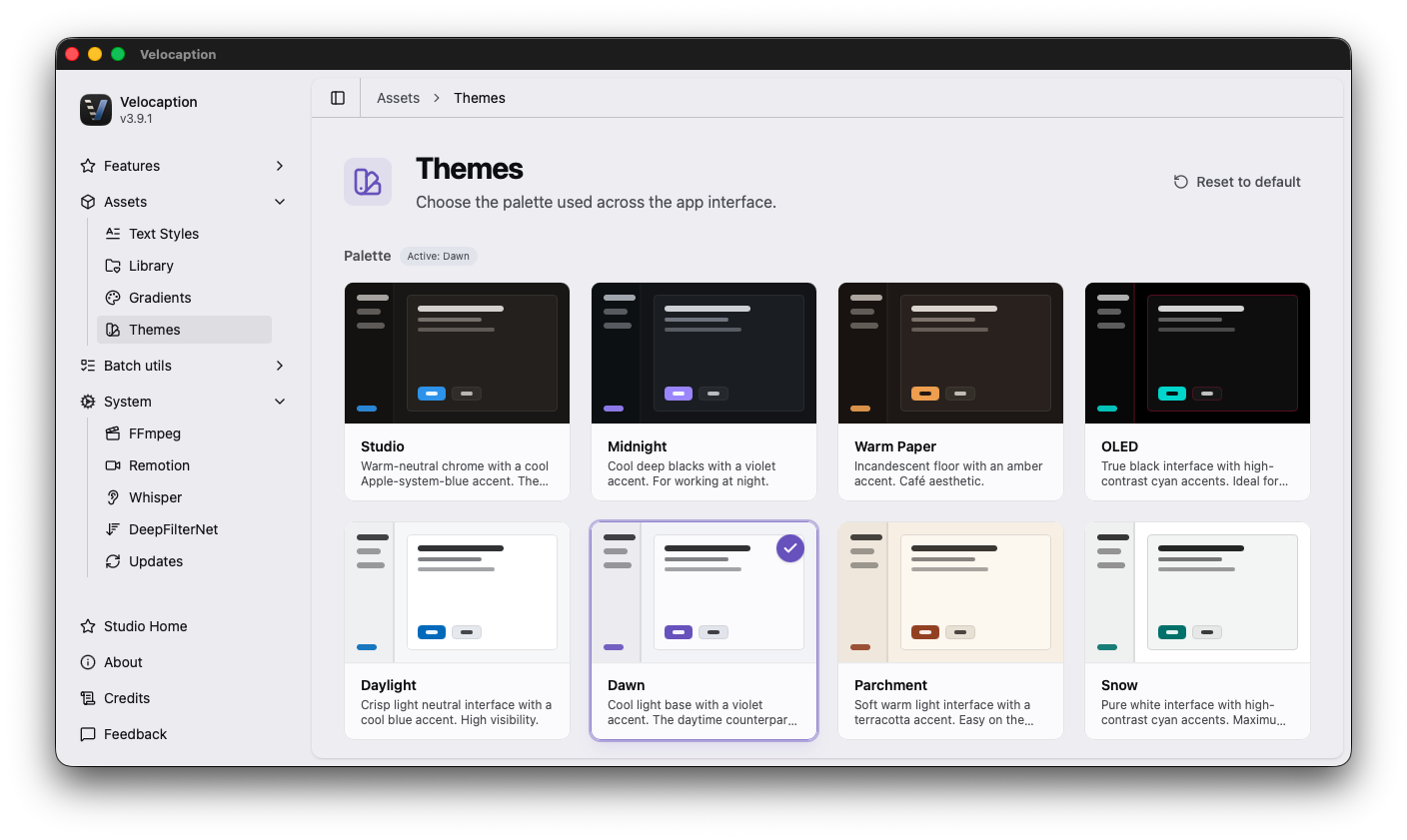Toggle the sidebar panel icon
1407x840 pixels.
pos(338,98)
